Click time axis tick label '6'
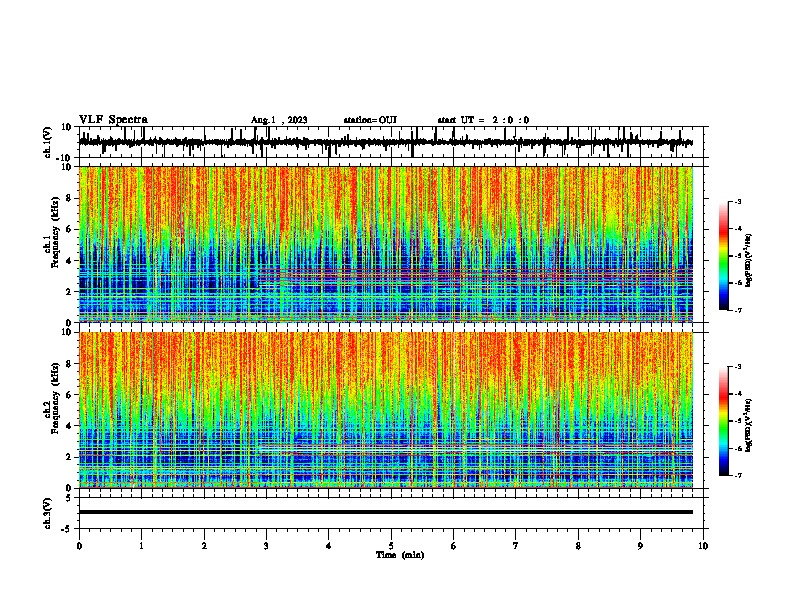 (454, 546)
